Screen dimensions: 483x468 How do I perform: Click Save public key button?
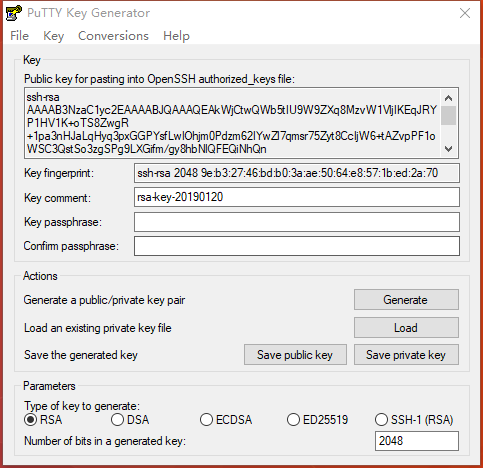point(295,355)
